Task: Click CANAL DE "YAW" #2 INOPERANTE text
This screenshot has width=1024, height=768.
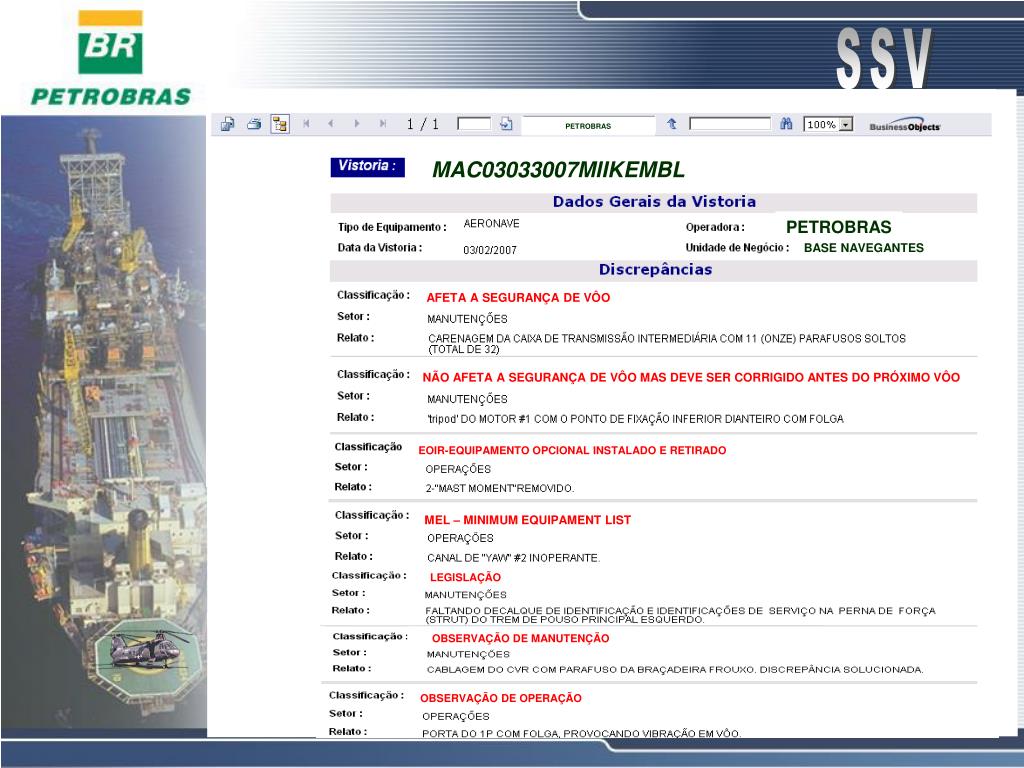Action: click(x=513, y=558)
